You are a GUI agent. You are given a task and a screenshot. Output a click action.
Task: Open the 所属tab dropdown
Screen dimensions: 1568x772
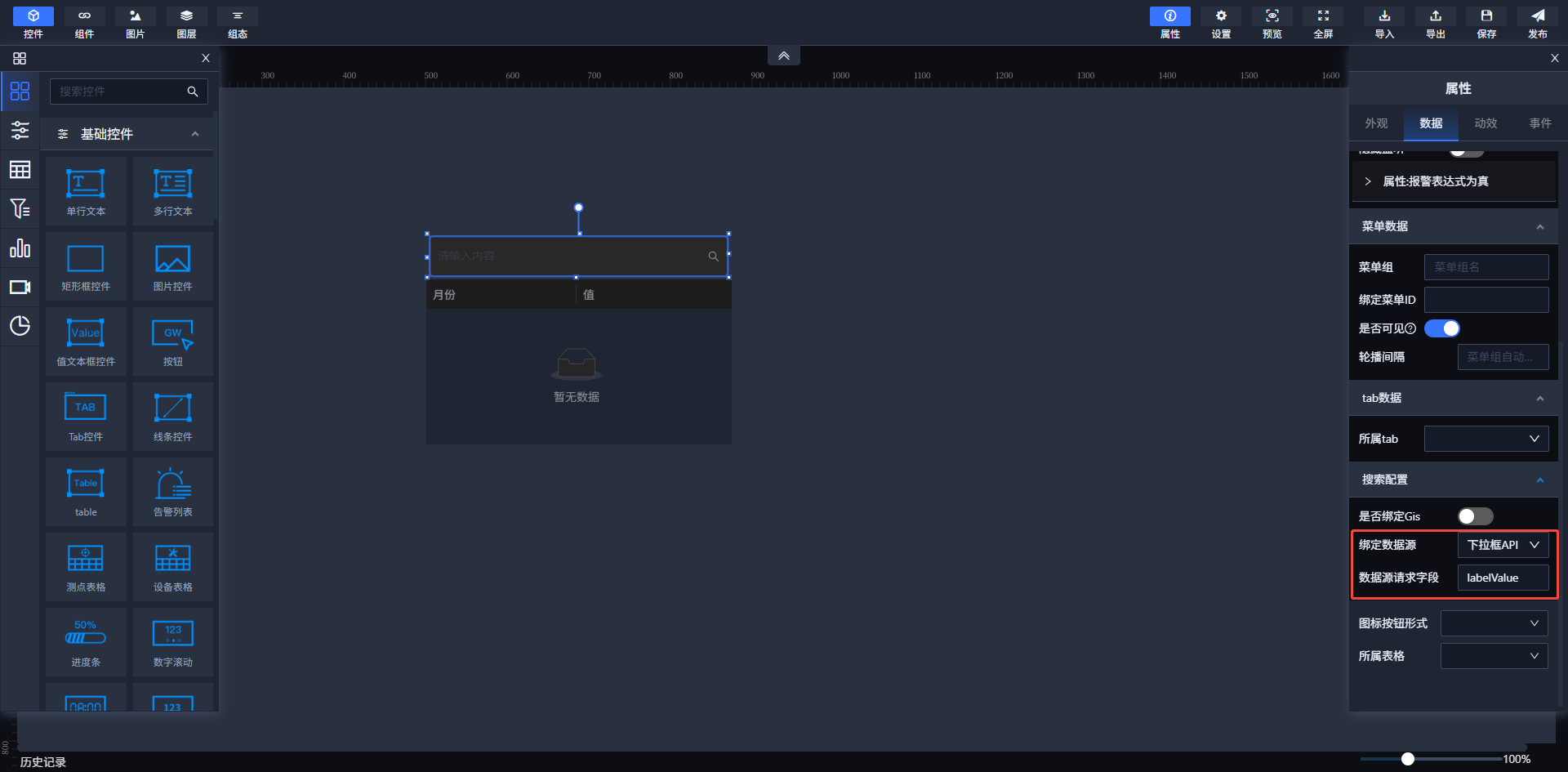click(x=1486, y=439)
